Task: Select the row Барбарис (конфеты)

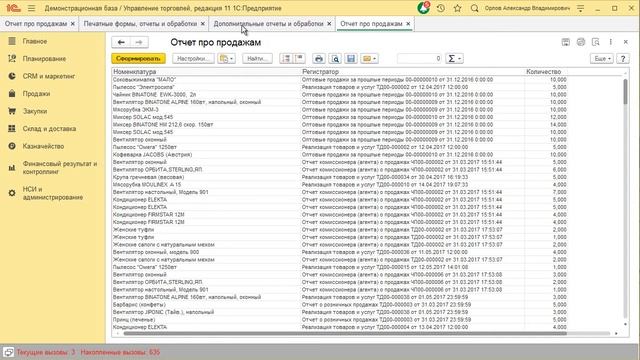Action: [340, 304]
